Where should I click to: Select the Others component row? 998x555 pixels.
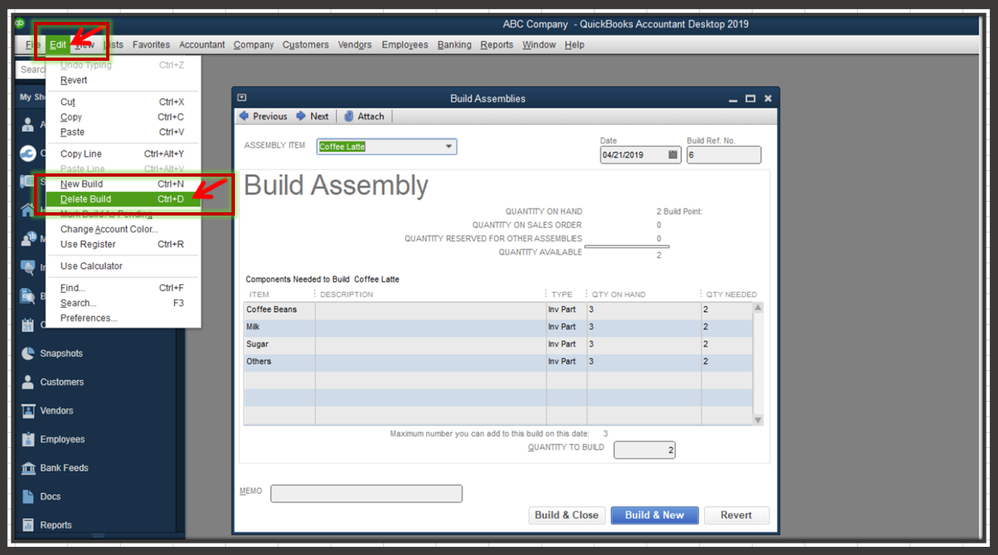[x=498, y=362]
